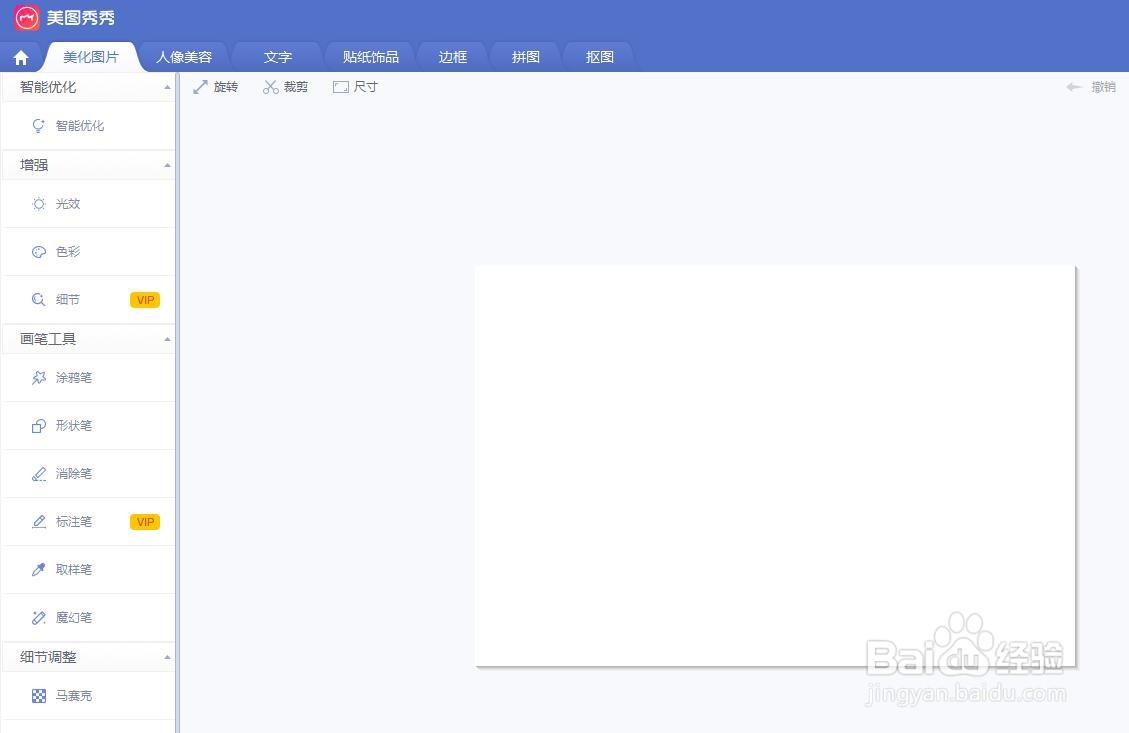Image resolution: width=1129 pixels, height=733 pixels.
Task: Collapse the 画笔工具 section
Action: tap(166, 338)
